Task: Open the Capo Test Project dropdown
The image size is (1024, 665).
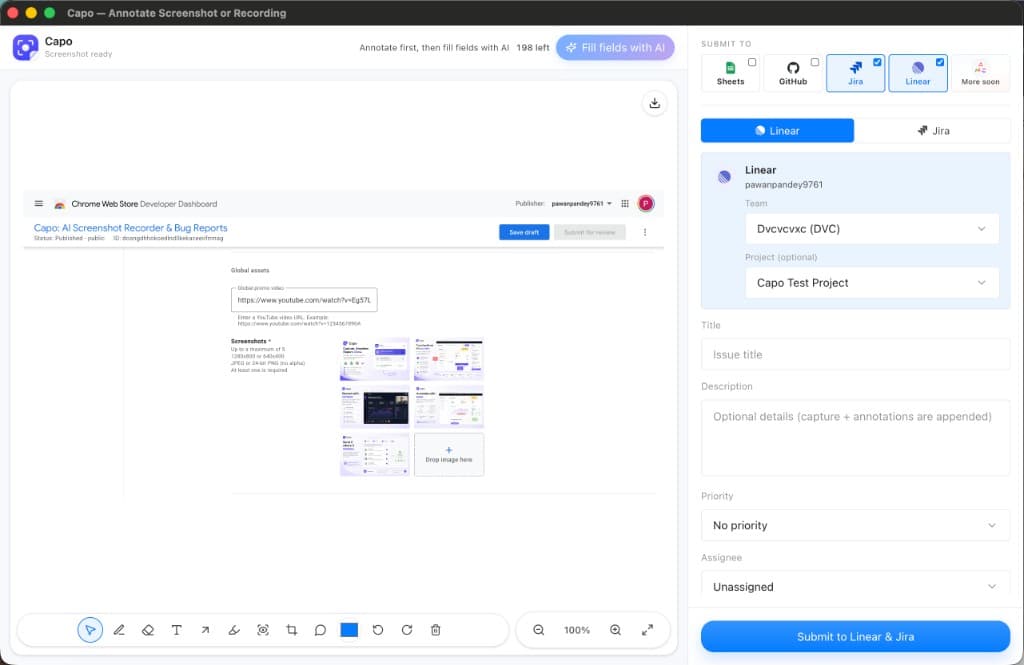Action: point(872,283)
